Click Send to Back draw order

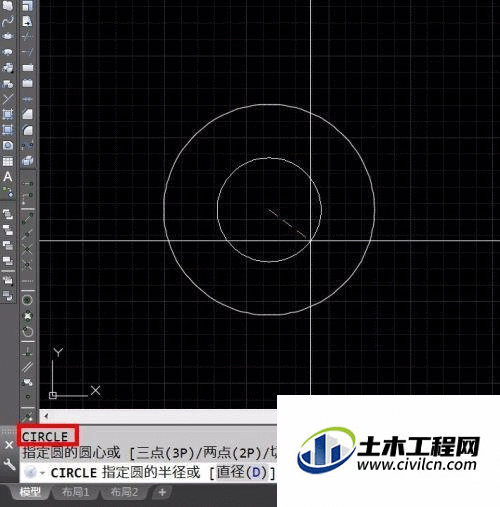(x=8, y=230)
